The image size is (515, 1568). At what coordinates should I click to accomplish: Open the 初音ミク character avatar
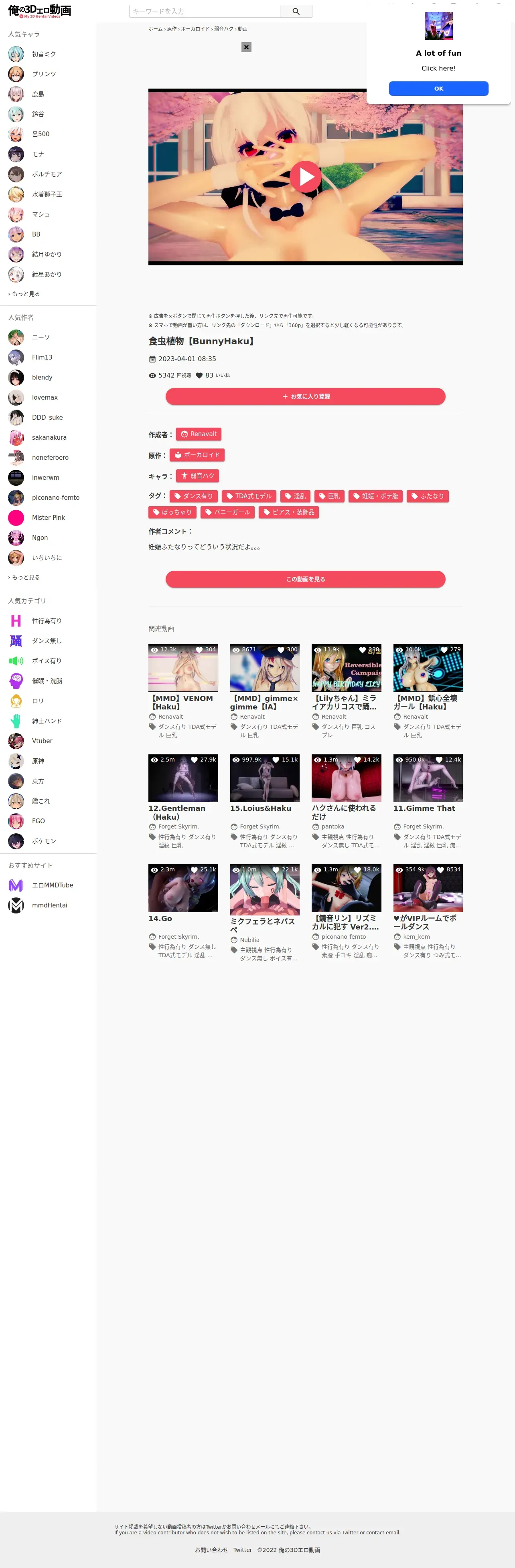click(x=16, y=54)
